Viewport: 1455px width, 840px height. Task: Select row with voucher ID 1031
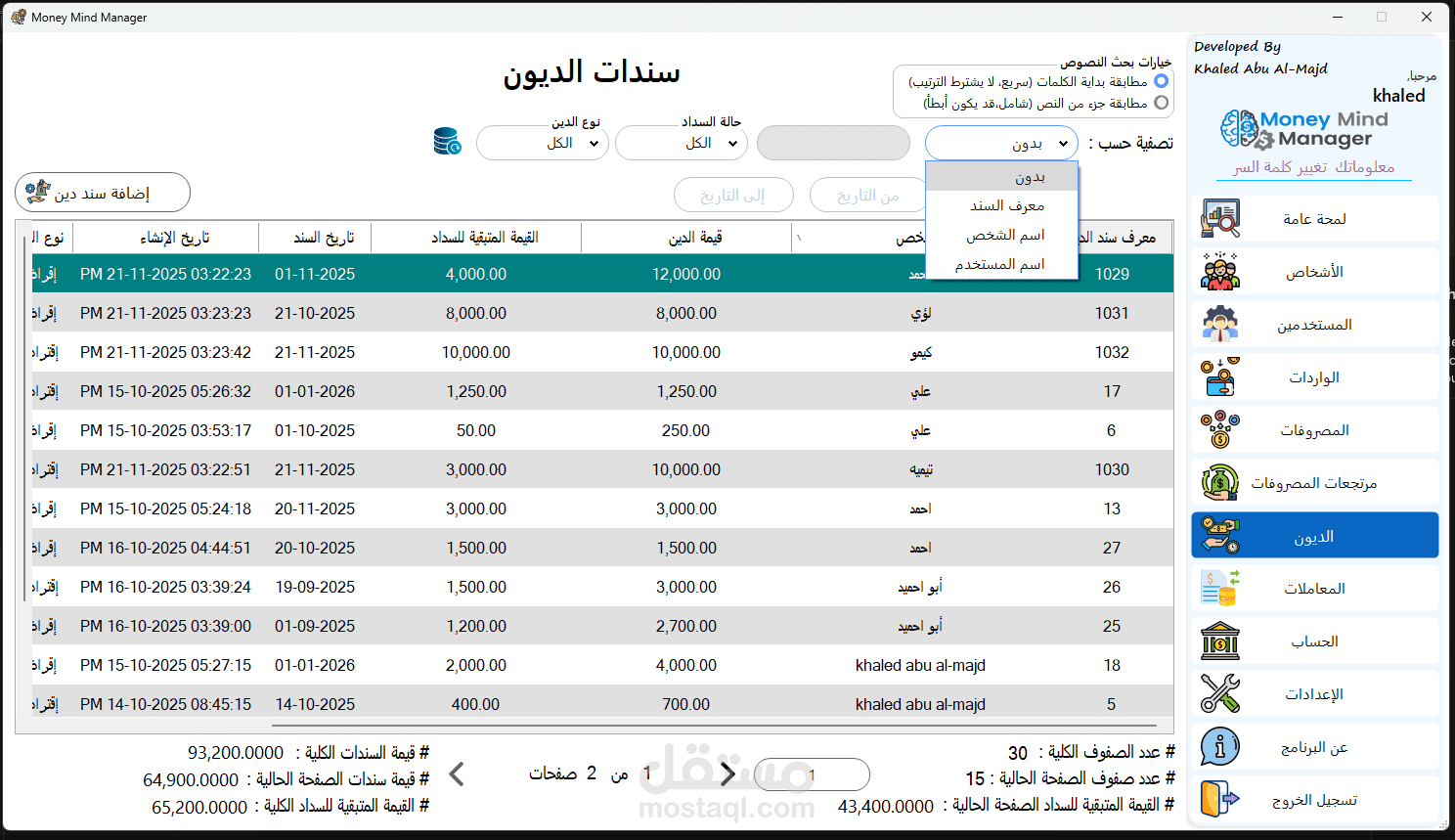pyautogui.click(x=602, y=313)
